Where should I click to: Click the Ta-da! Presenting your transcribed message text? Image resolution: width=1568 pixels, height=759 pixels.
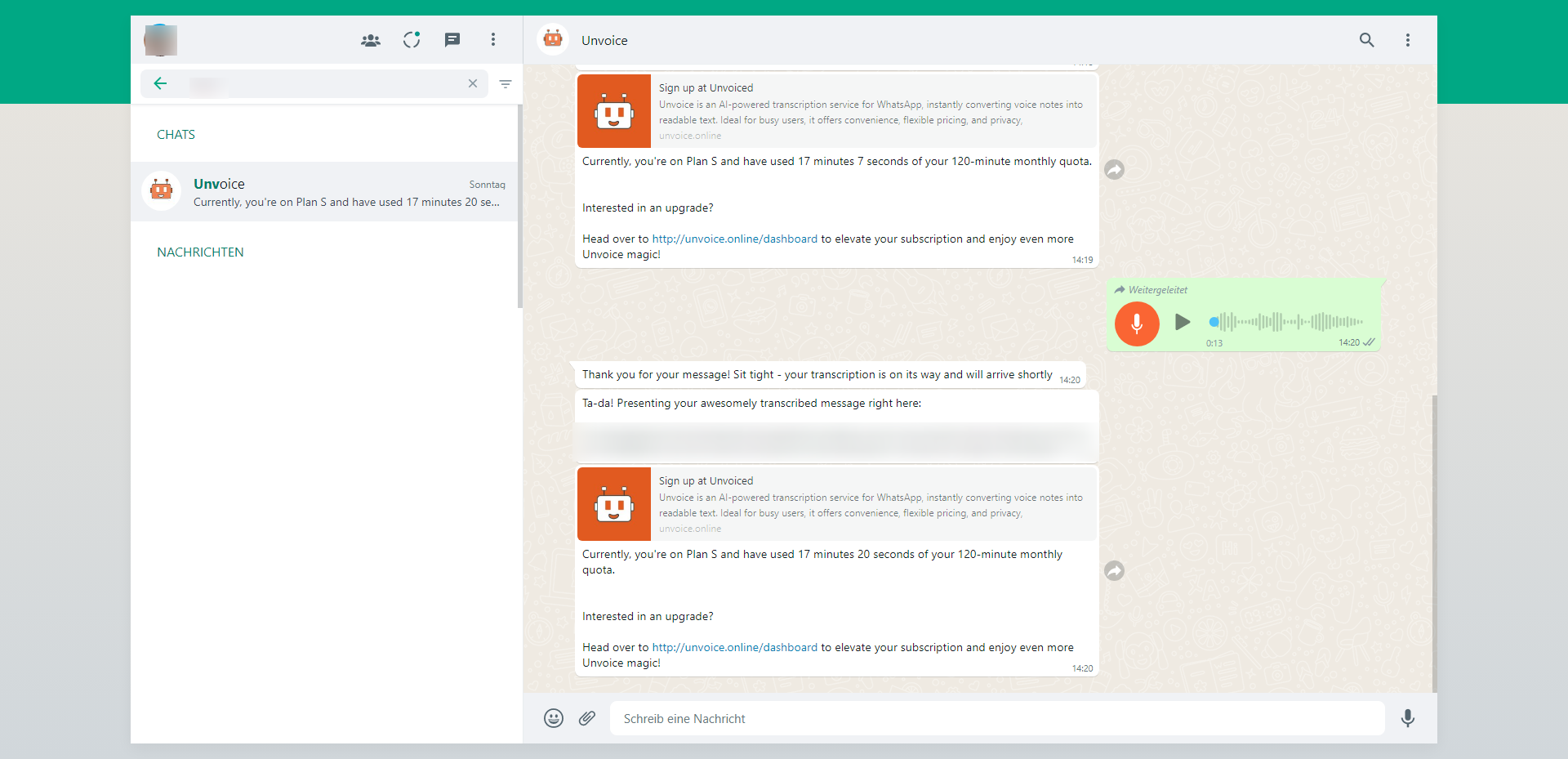751,403
